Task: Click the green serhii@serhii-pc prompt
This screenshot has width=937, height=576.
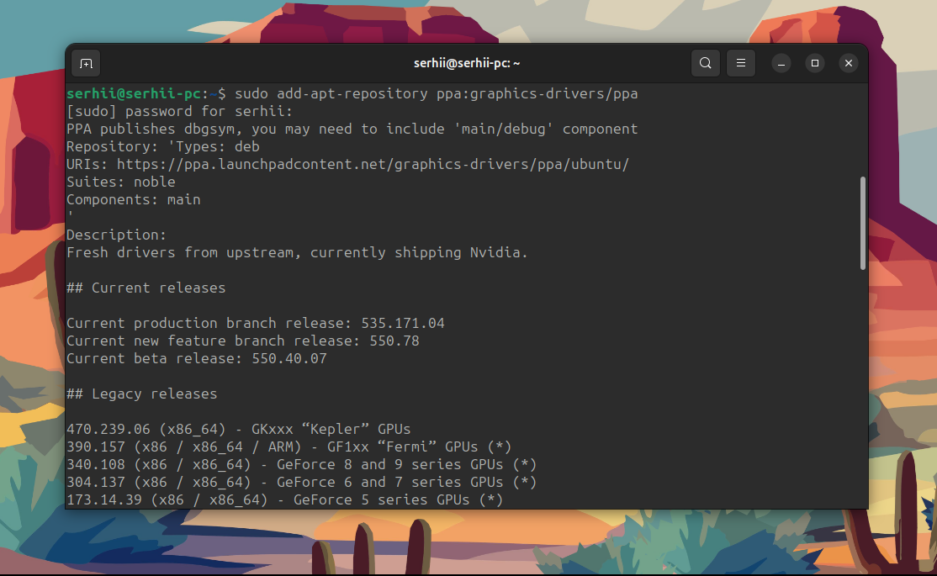Action: [x=133, y=94]
